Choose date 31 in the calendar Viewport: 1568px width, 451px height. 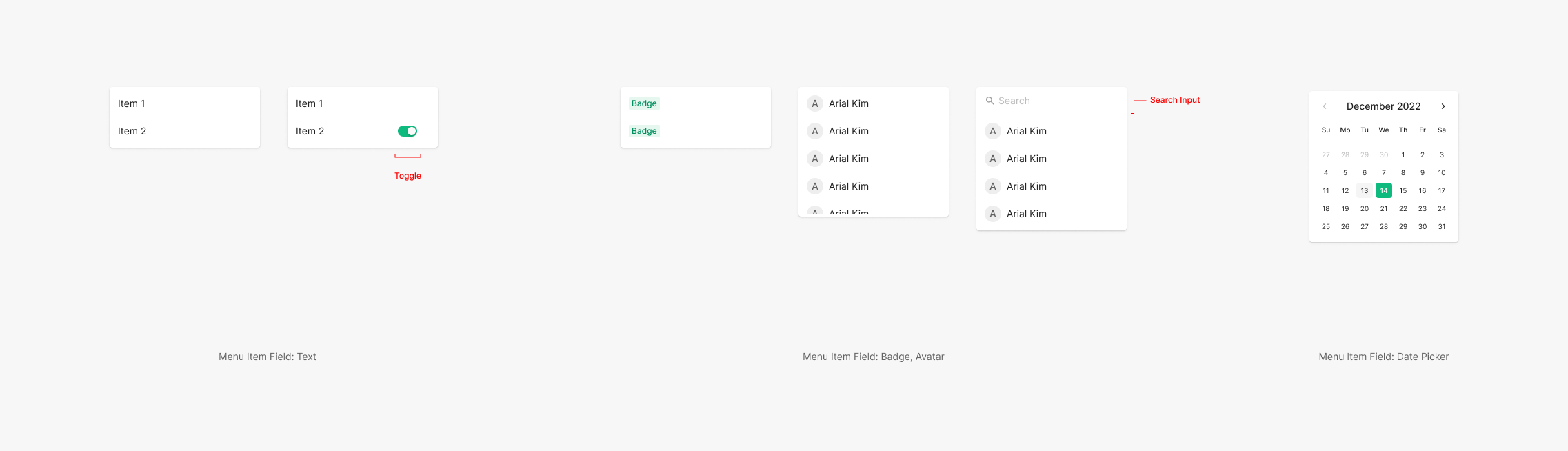[1441, 226]
